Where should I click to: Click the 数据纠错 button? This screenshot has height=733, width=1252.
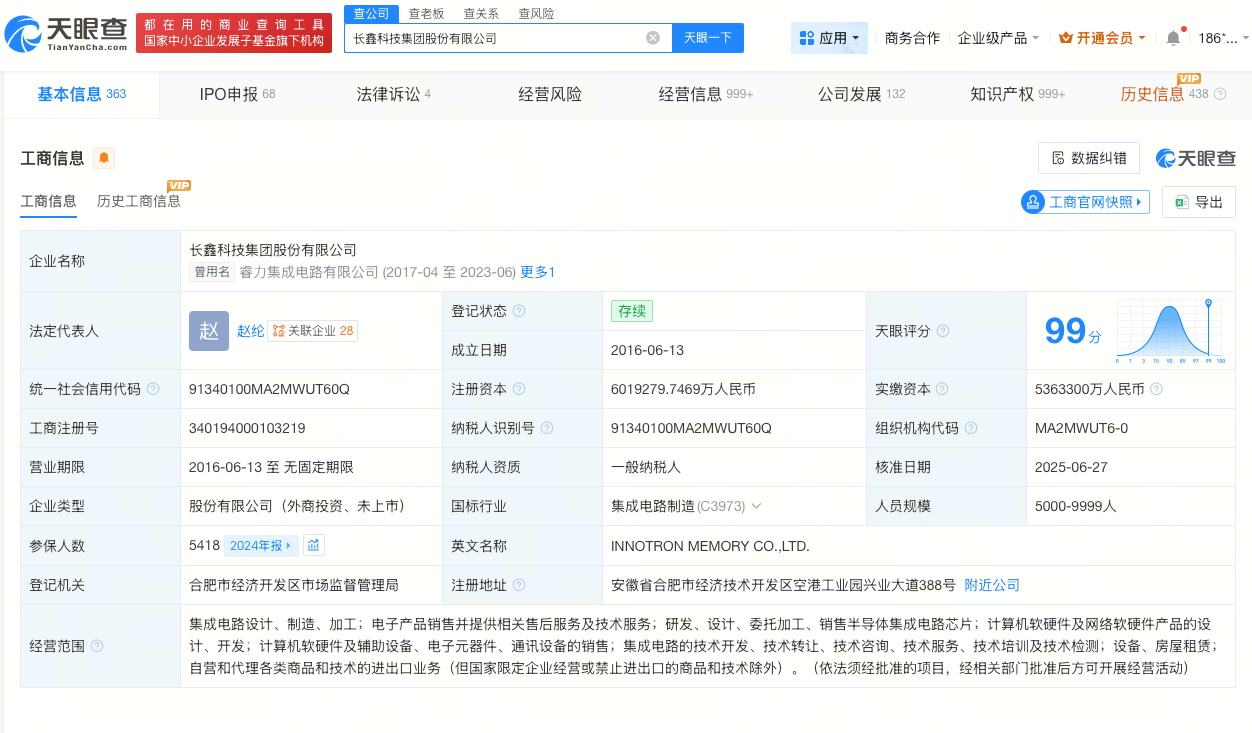[1089, 158]
